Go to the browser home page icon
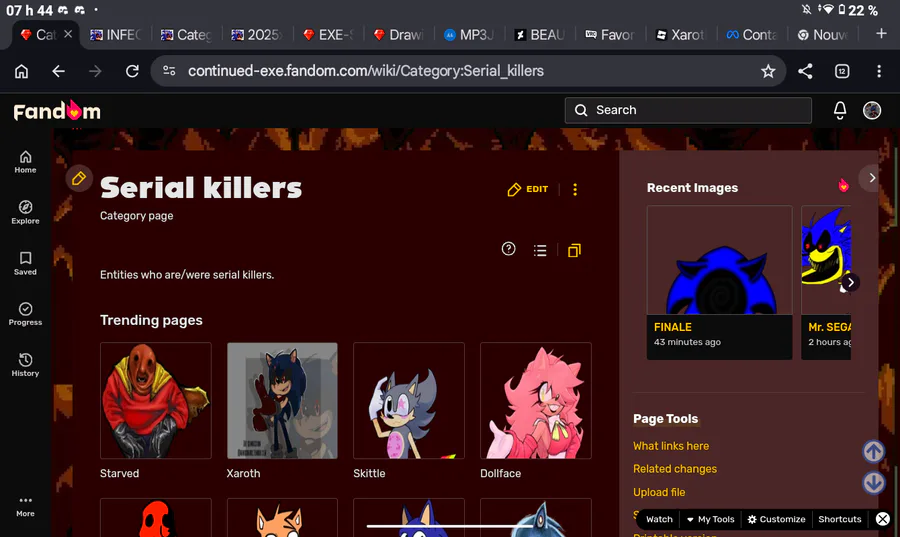 [21, 71]
